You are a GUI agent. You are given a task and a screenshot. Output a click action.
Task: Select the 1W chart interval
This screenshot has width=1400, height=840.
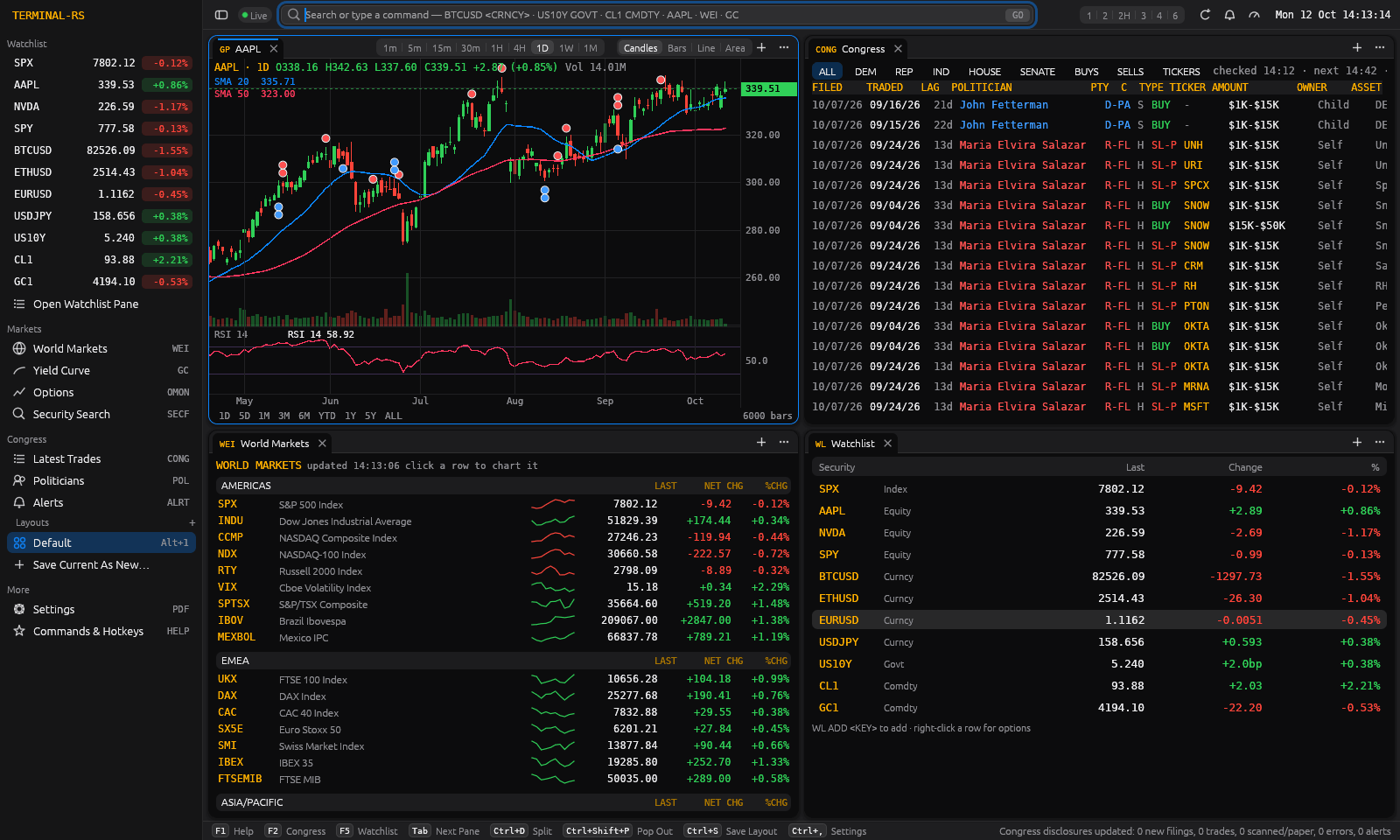point(566,48)
